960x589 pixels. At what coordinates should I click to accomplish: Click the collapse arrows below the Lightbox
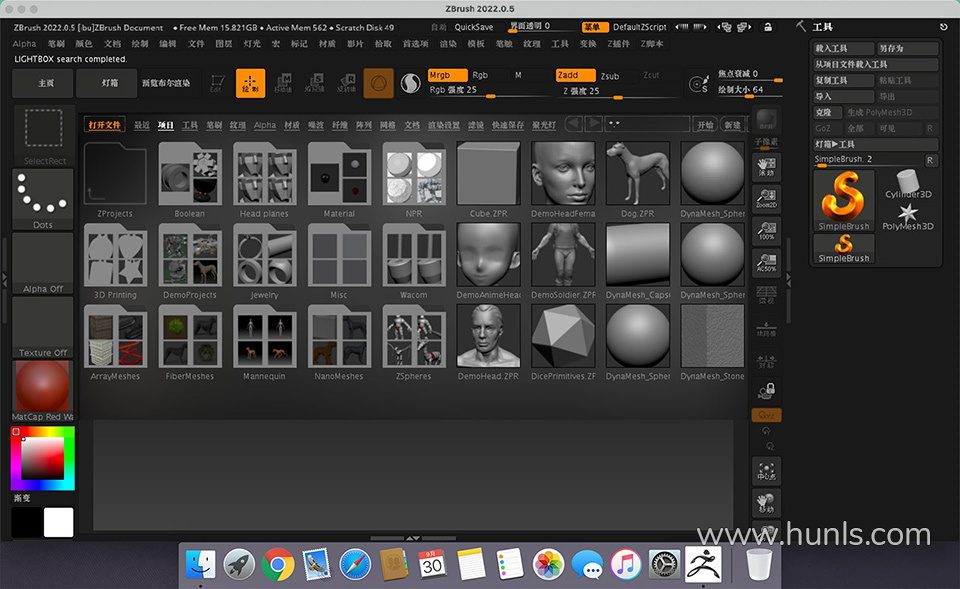[413, 538]
